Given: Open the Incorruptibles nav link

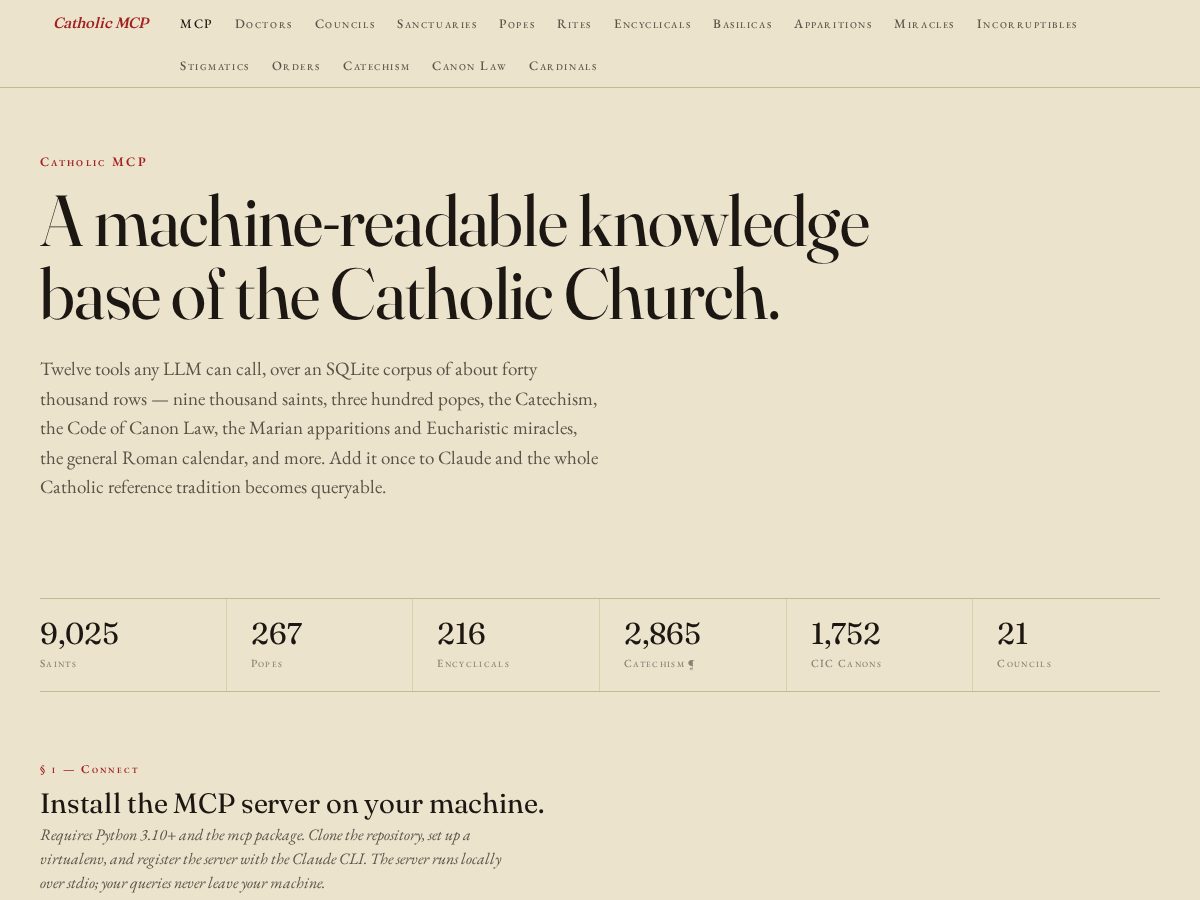Looking at the screenshot, I should (1027, 24).
